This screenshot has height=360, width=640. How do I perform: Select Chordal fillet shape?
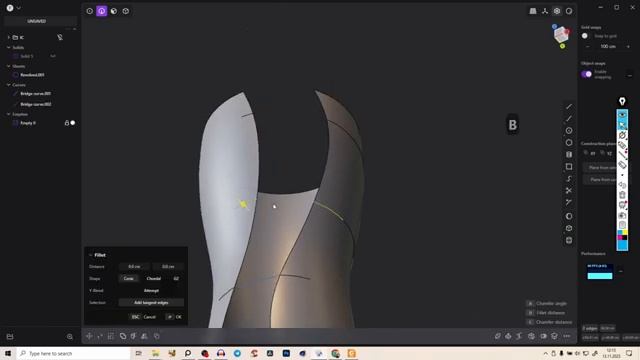(x=153, y=278)
